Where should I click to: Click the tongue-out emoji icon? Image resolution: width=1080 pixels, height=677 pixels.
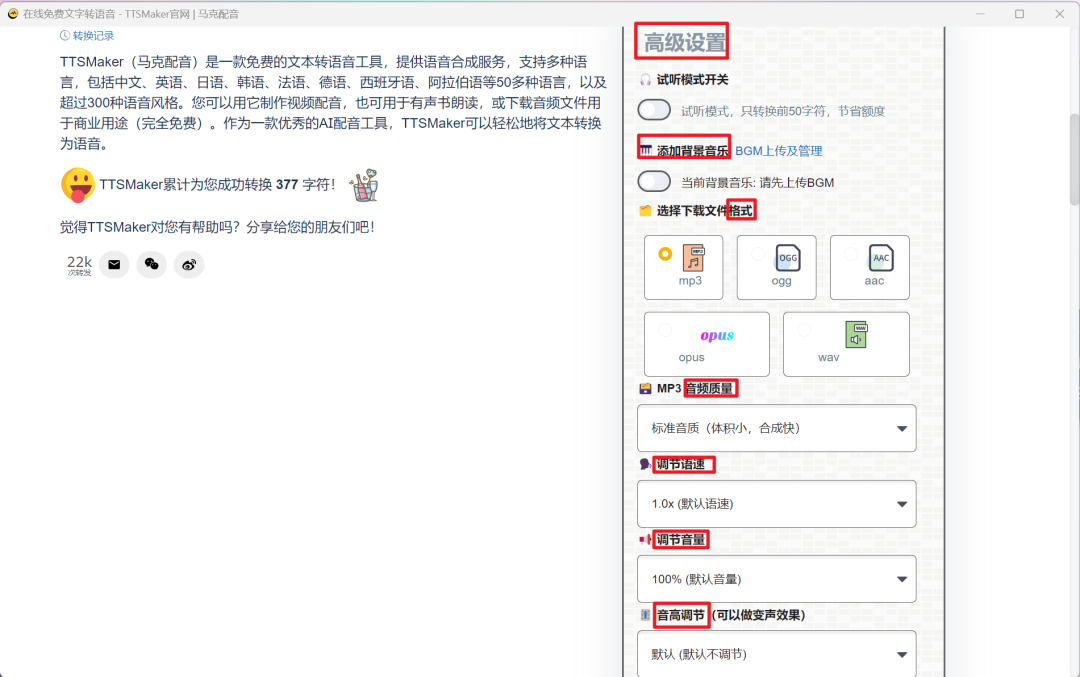[77, 185]
